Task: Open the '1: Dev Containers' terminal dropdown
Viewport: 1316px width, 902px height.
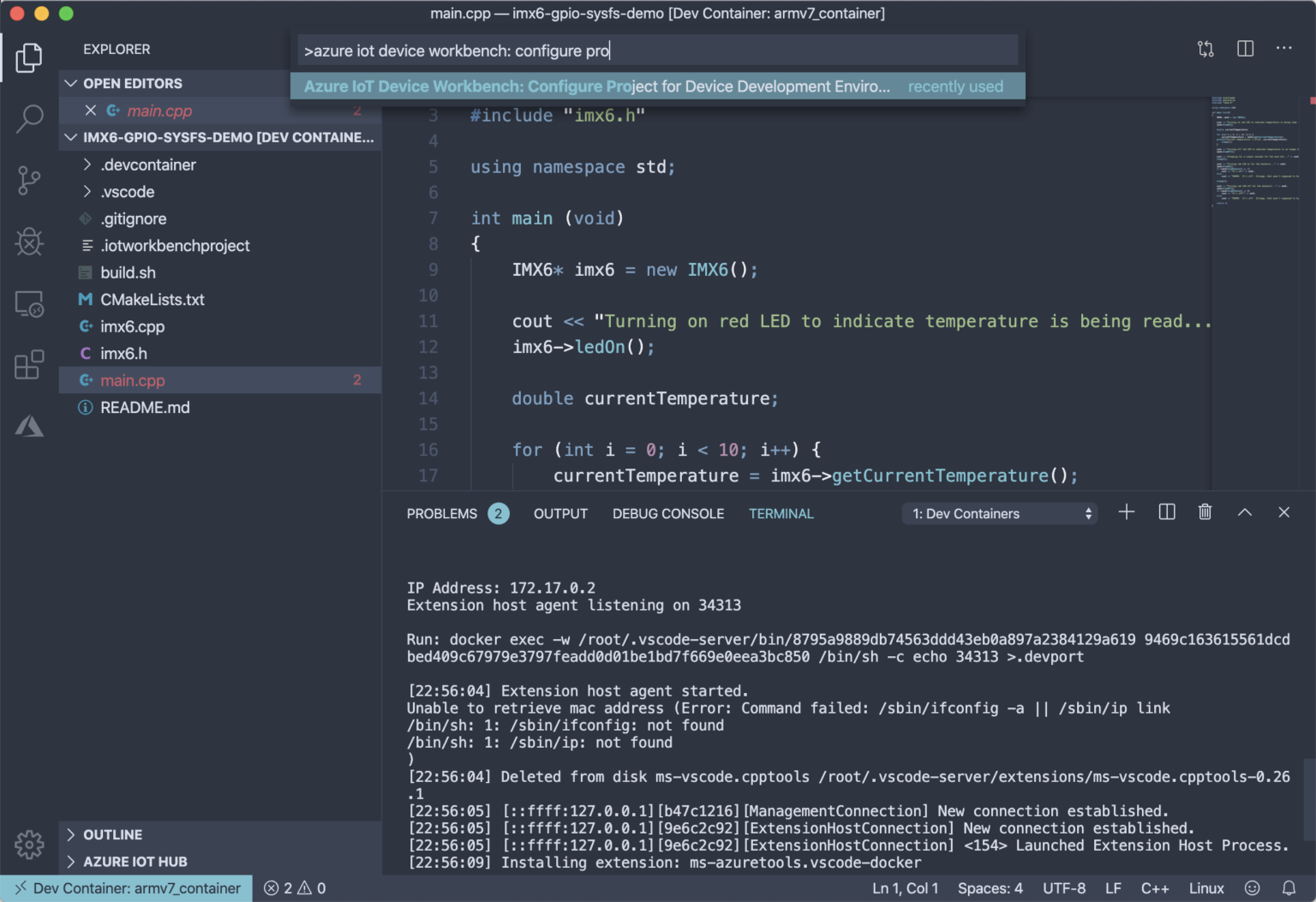Action: point(998,513)
